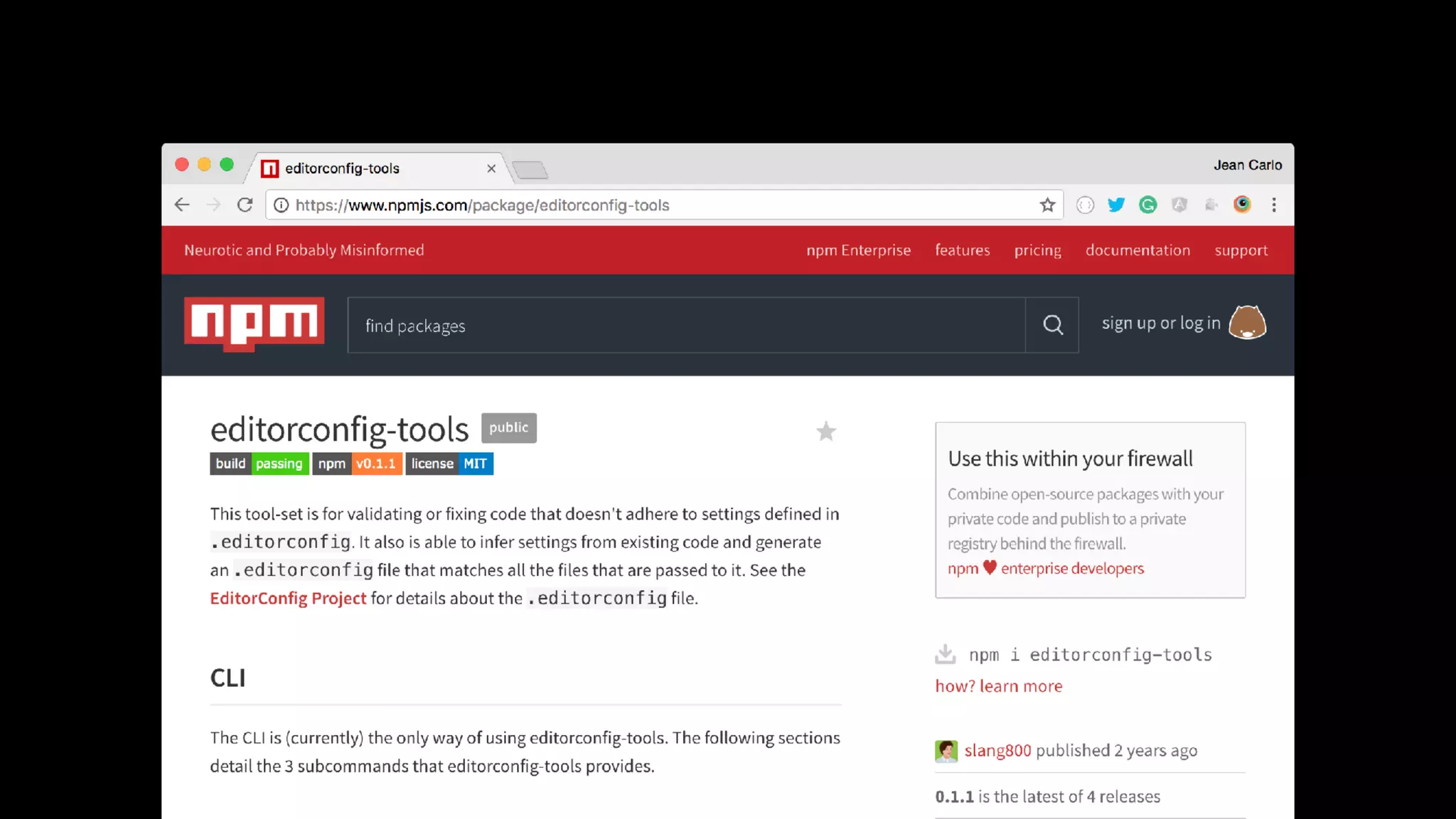Click the npm favicon on the tab
This screenshot has width=1456, height=819.
coord(269,168)
